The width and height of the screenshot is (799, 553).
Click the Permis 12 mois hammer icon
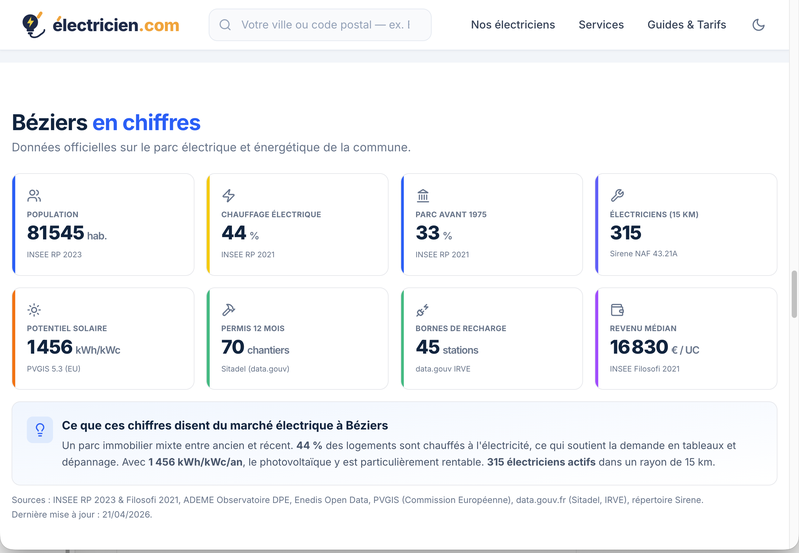click(228, 309)
